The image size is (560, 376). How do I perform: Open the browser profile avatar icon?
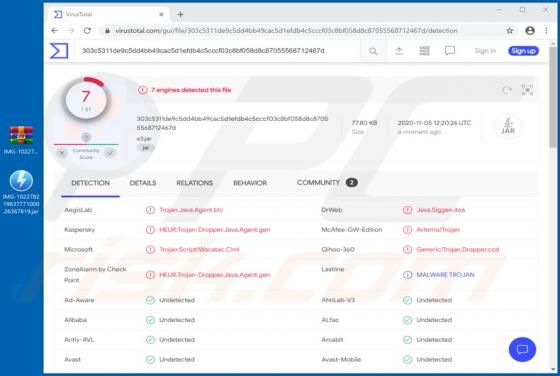click(530, 31)
